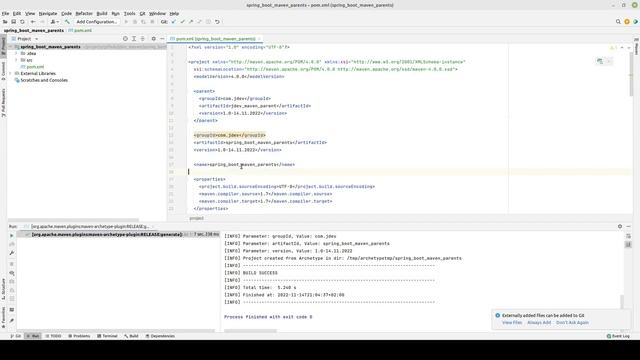Click the Back navigation arrow

(x=33, y=22)
